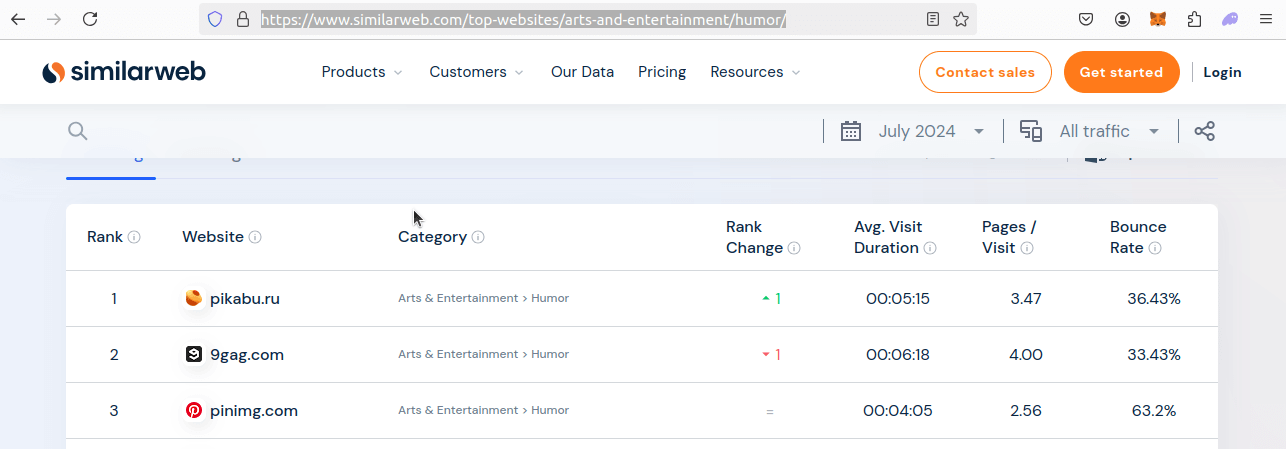Click the Contact sales button
Screen dimensions: 1286x449
click(x=985, y=72)
